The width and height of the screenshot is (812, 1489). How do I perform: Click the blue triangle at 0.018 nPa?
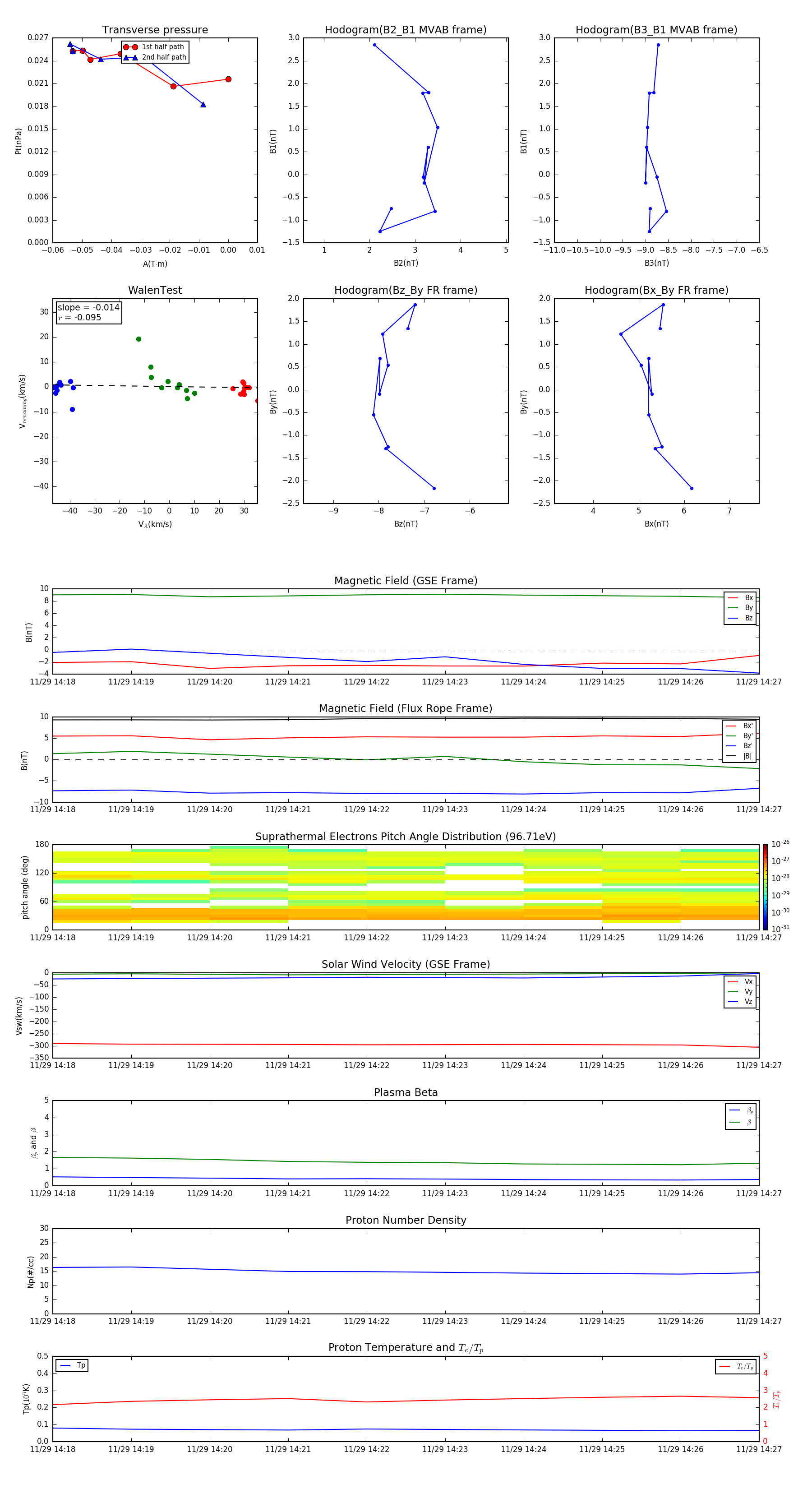[x=203, y=105]
